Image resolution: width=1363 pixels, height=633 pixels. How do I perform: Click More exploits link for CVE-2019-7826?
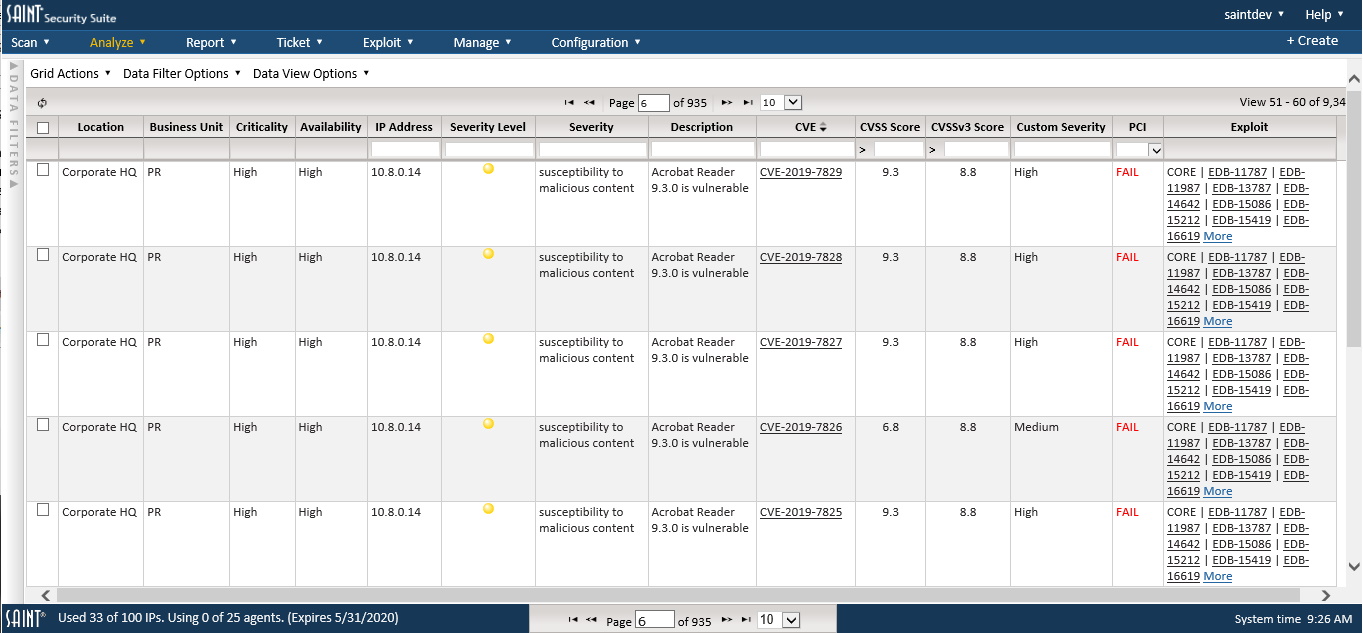click(1218, 491)
